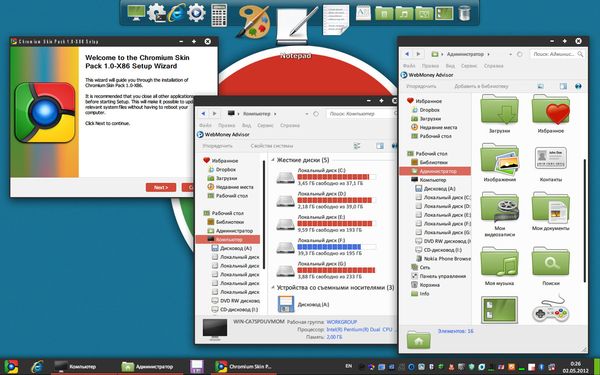Collapse the Жесткие диски (5) group
This screenshot has width=600, height=375.
(x=273, y=160)
